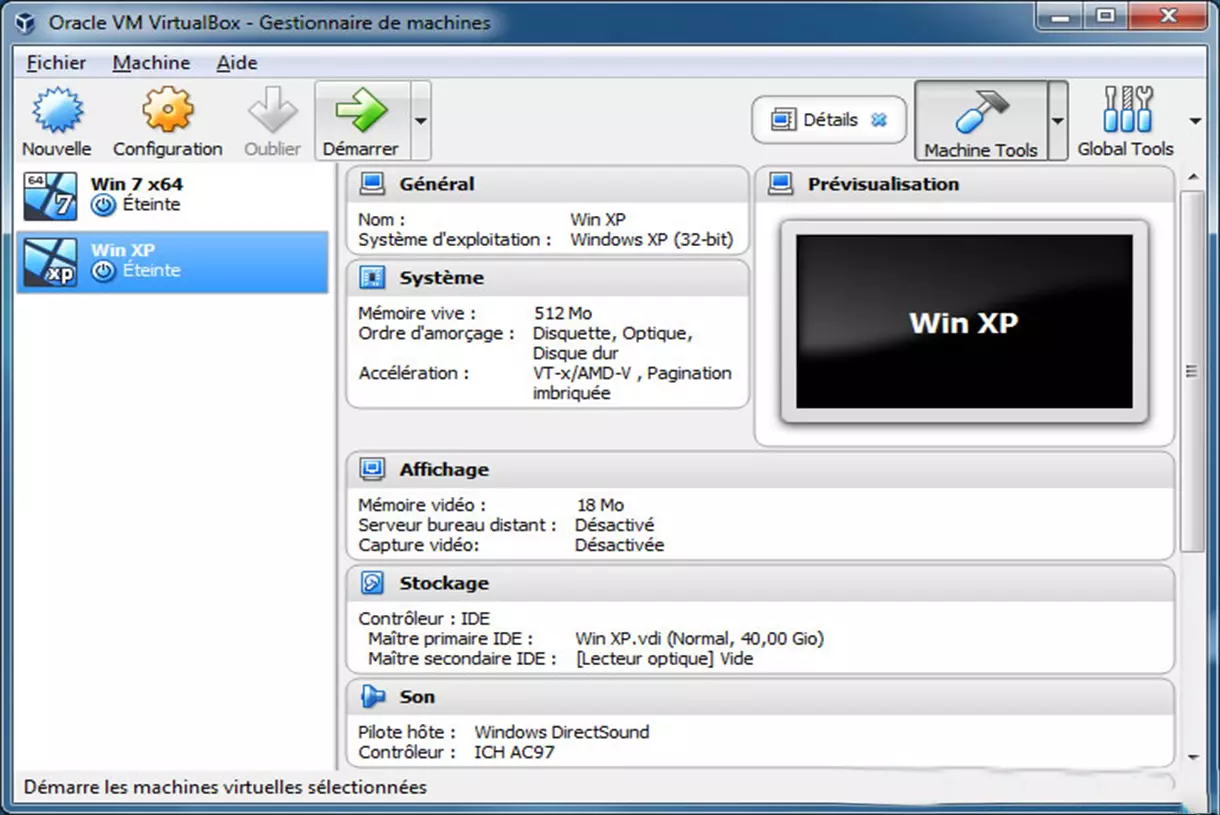Open Démarrer dropdown arrow
The height and width of the screenshot is (815, 1220).
[421, 121]
